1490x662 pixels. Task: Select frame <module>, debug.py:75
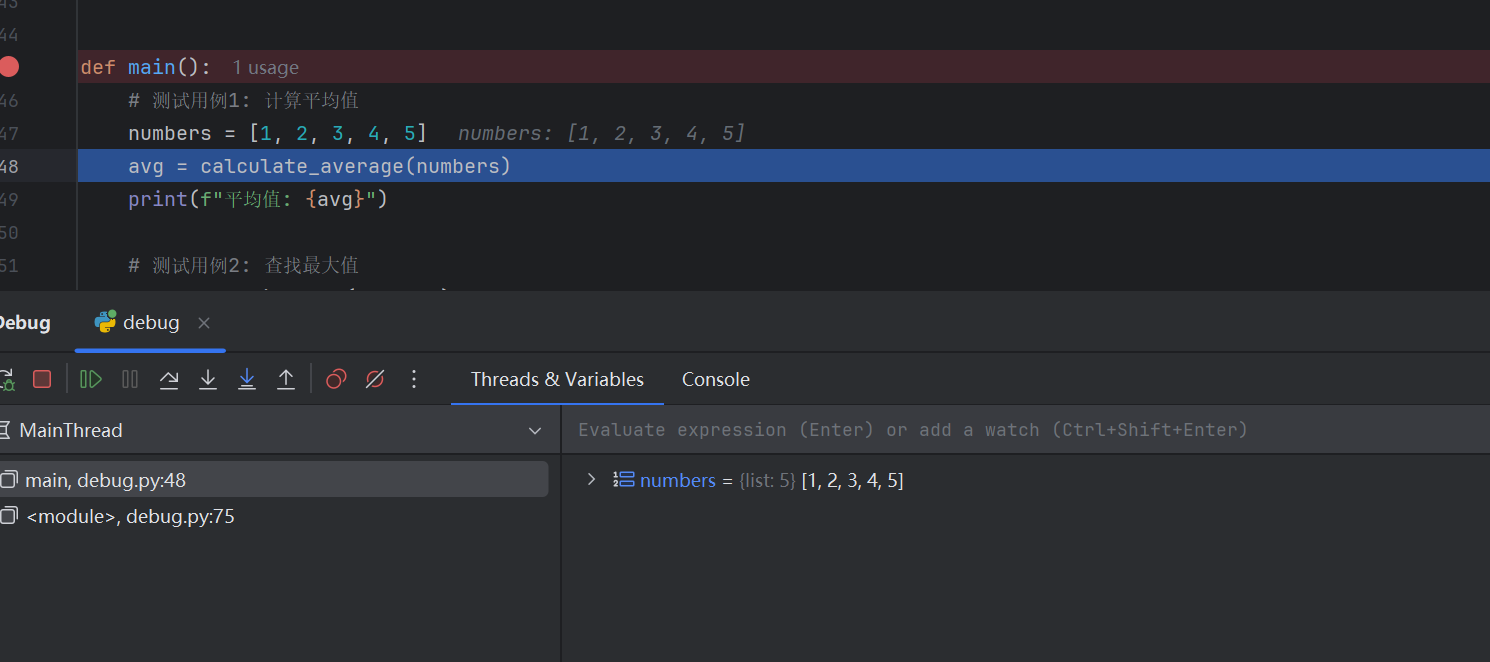(274, 516)
